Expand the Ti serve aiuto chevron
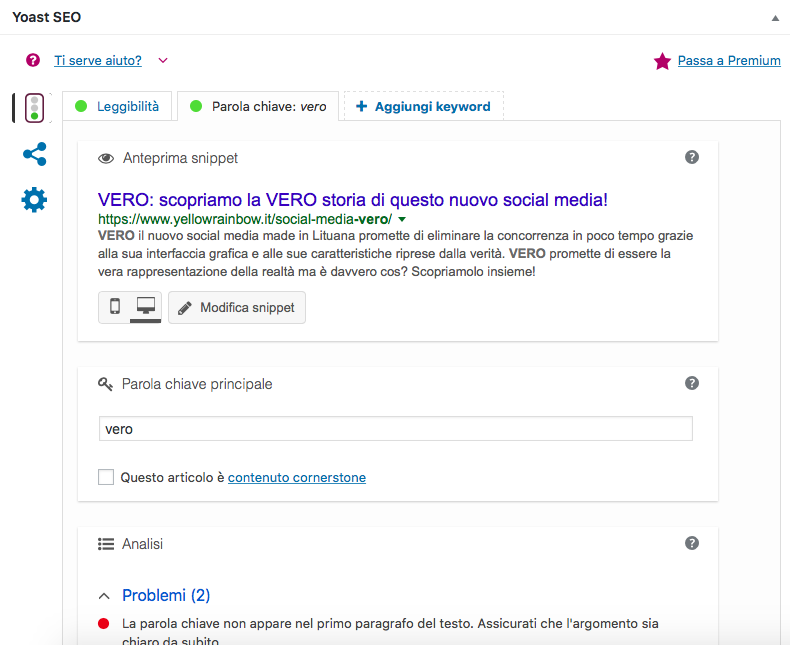The image size is (790, 645). pyautogui.click(x=163, y=61)
